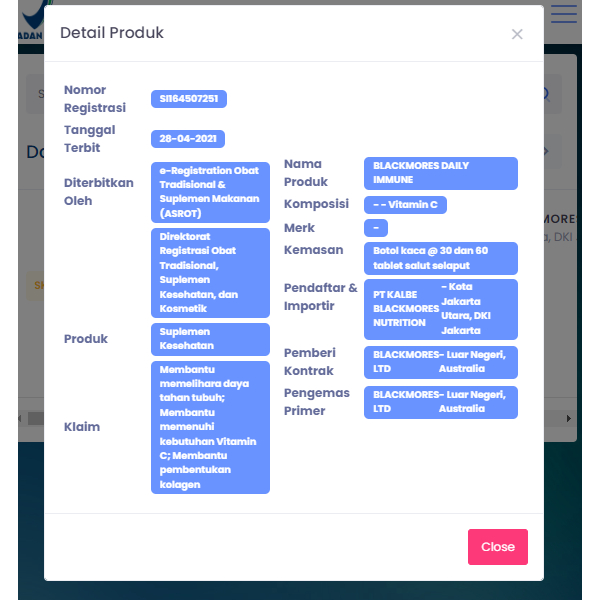Viewport: 600px width, 600px height.
Task: Close the Detail Produk dialog with X
Action: tap(517, 34)
